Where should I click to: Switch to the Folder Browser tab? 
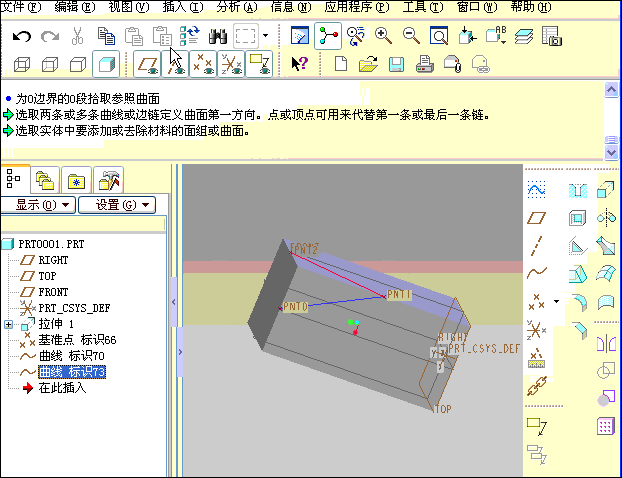pos(45,181)
